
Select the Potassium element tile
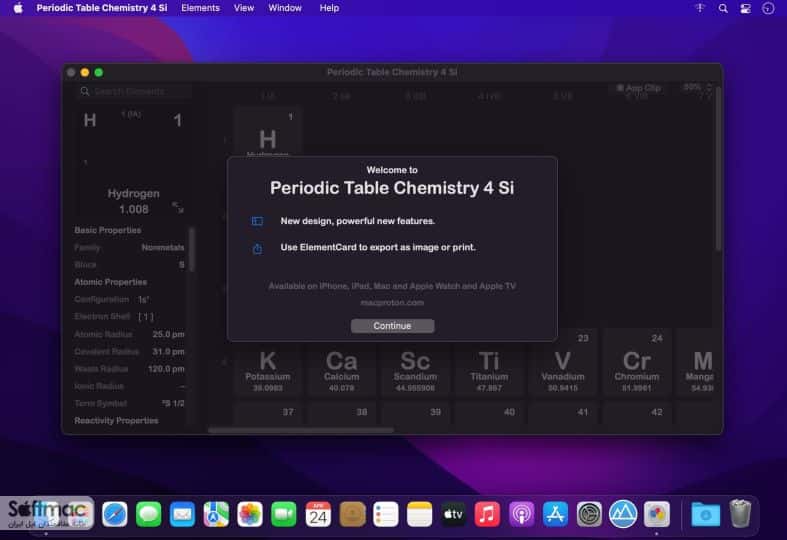click(268, 370)
